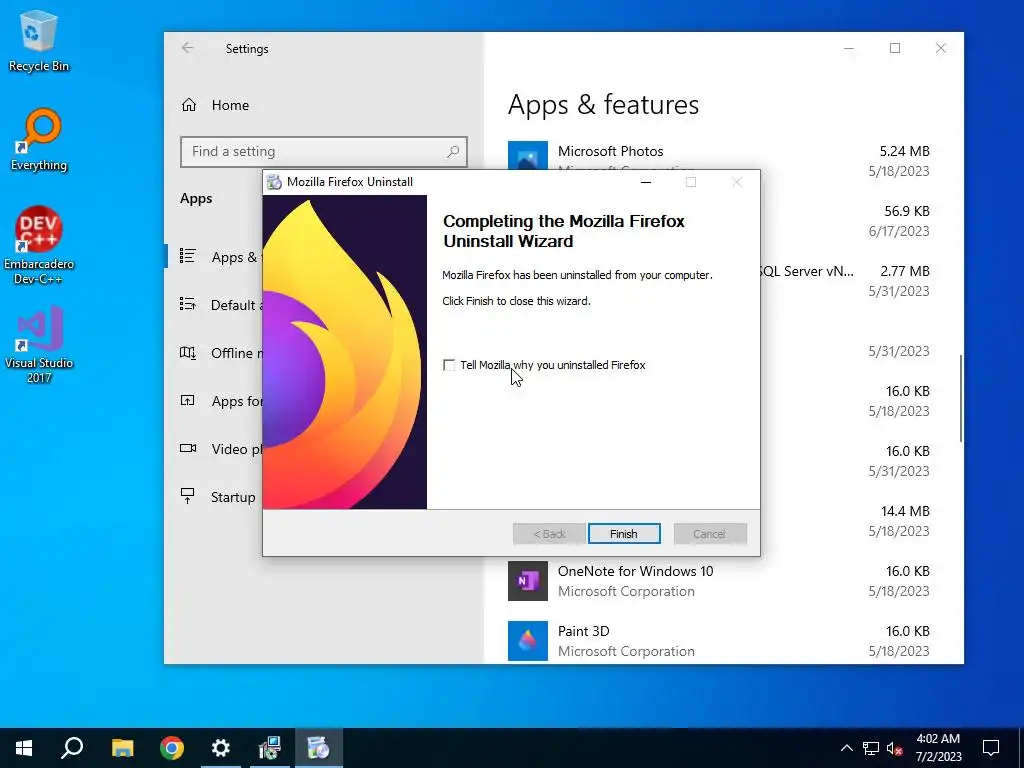Screen dimensions: 1024x768
Task: Open the Recycle Bin desktop icon
Action: point(39,41)
